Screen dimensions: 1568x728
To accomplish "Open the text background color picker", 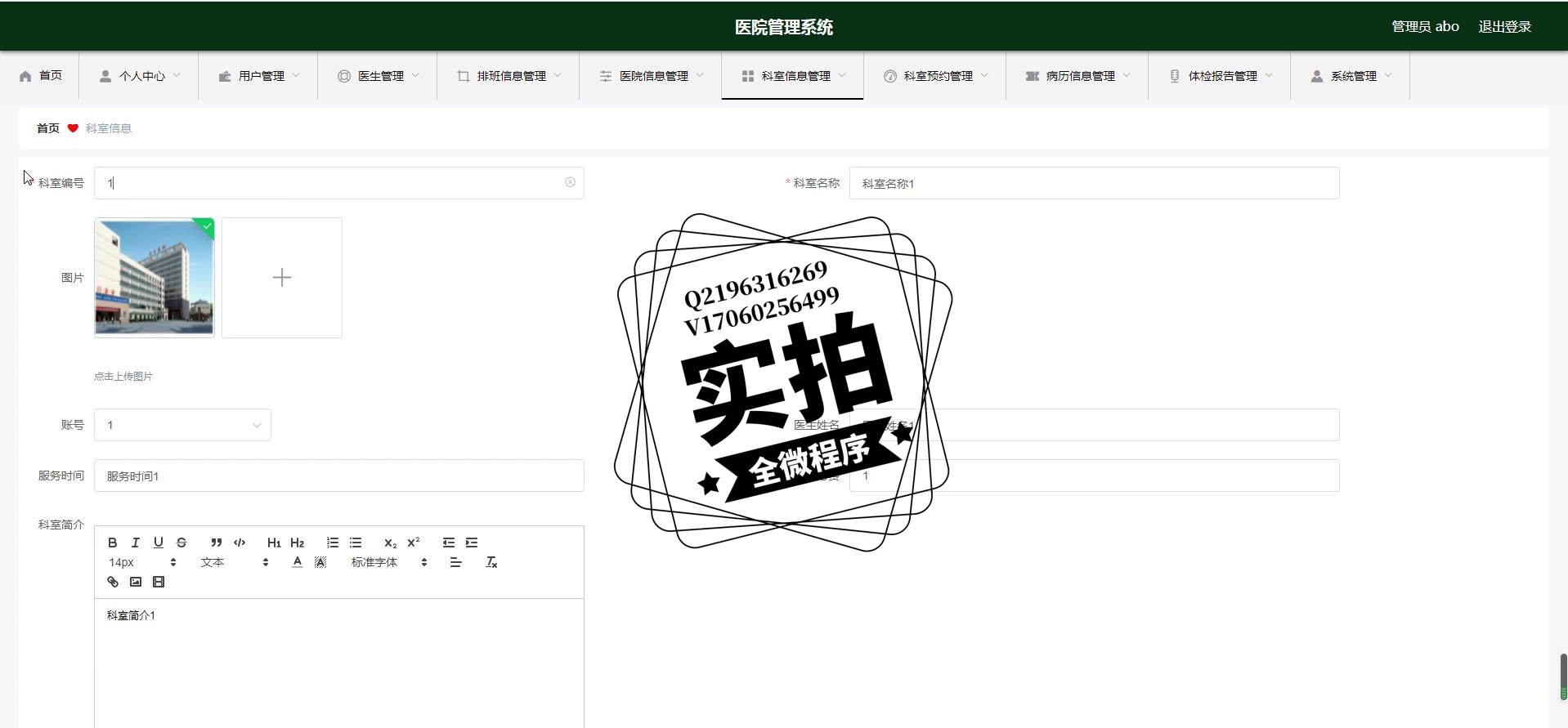I will coord(320,562).
